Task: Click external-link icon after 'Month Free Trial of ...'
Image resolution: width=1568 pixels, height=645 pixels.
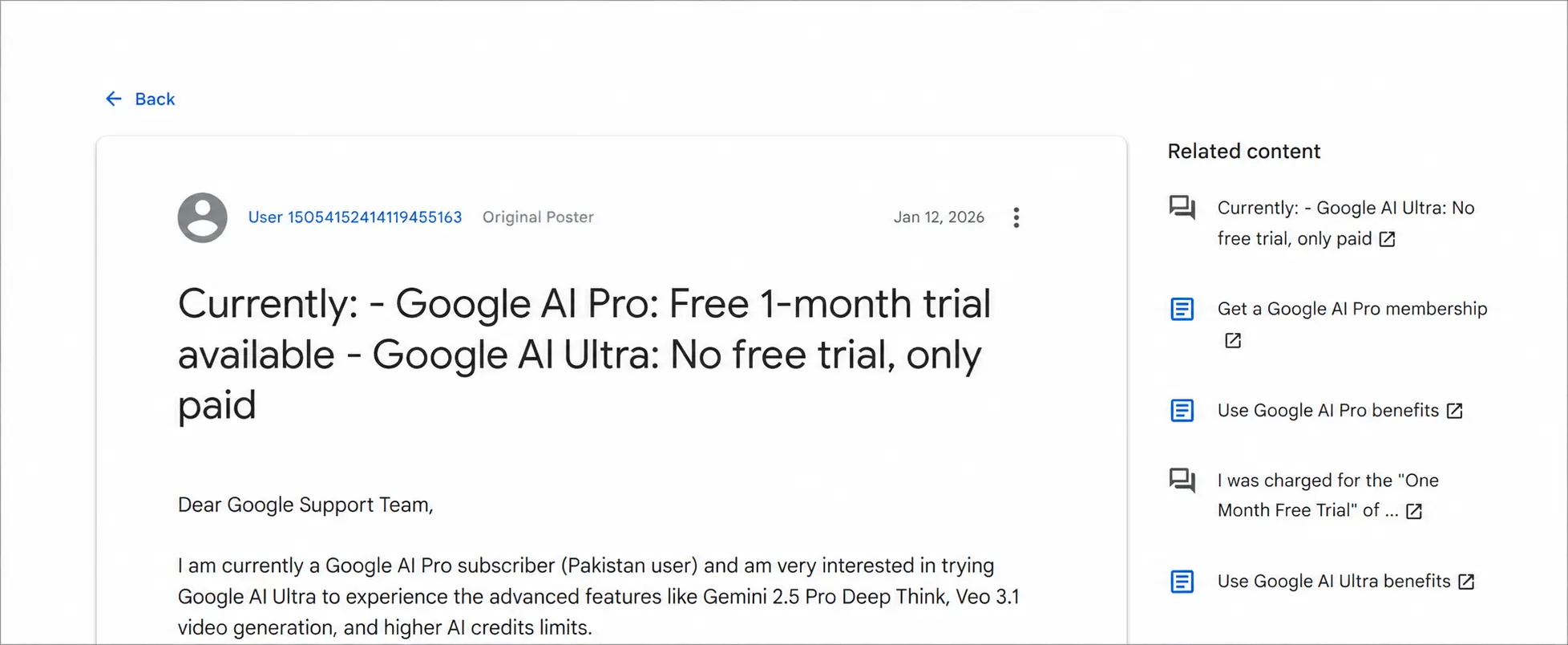Action: coord(1414,511)
